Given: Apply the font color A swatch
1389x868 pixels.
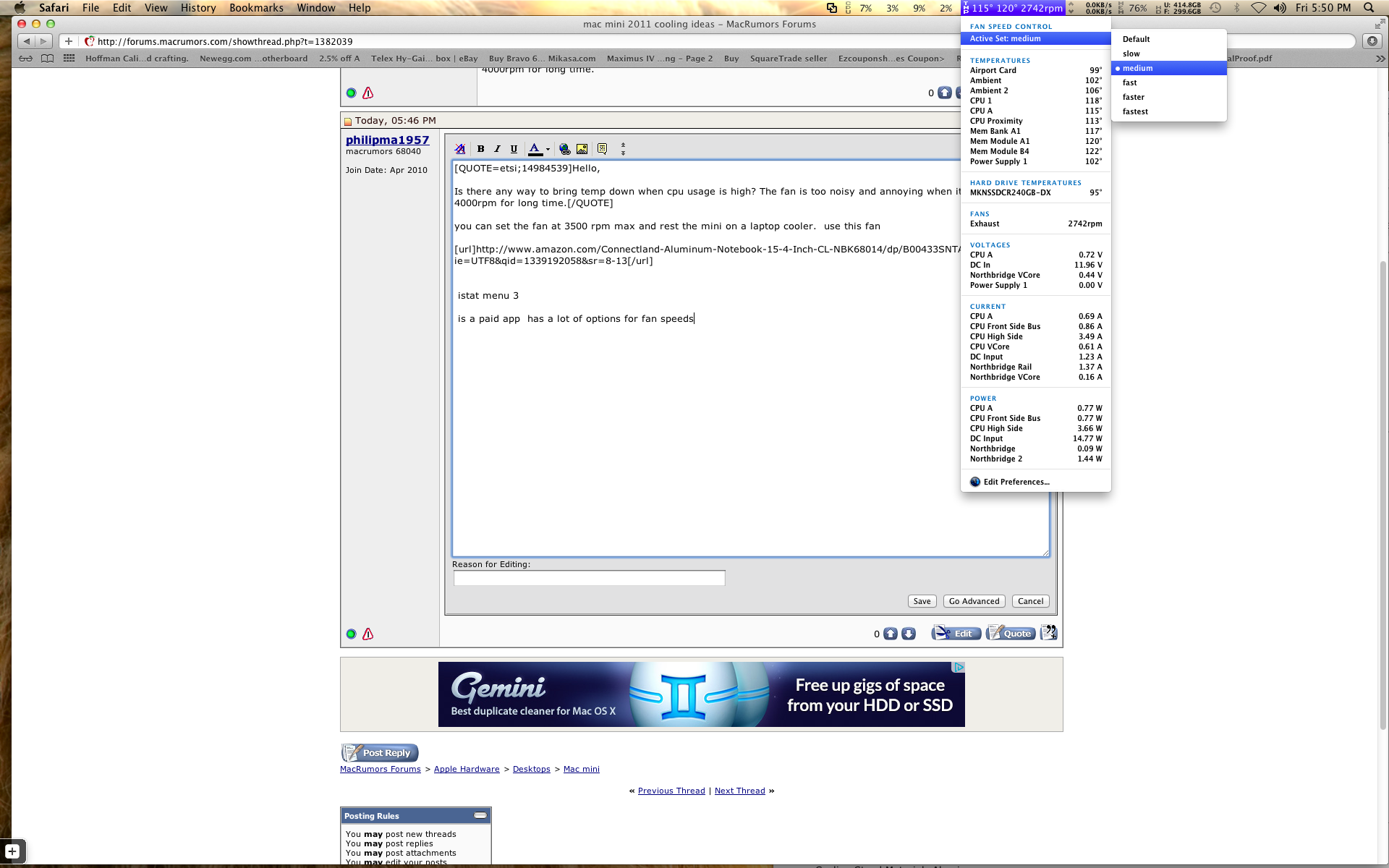Looking at the screenshot, I should 535,149.
